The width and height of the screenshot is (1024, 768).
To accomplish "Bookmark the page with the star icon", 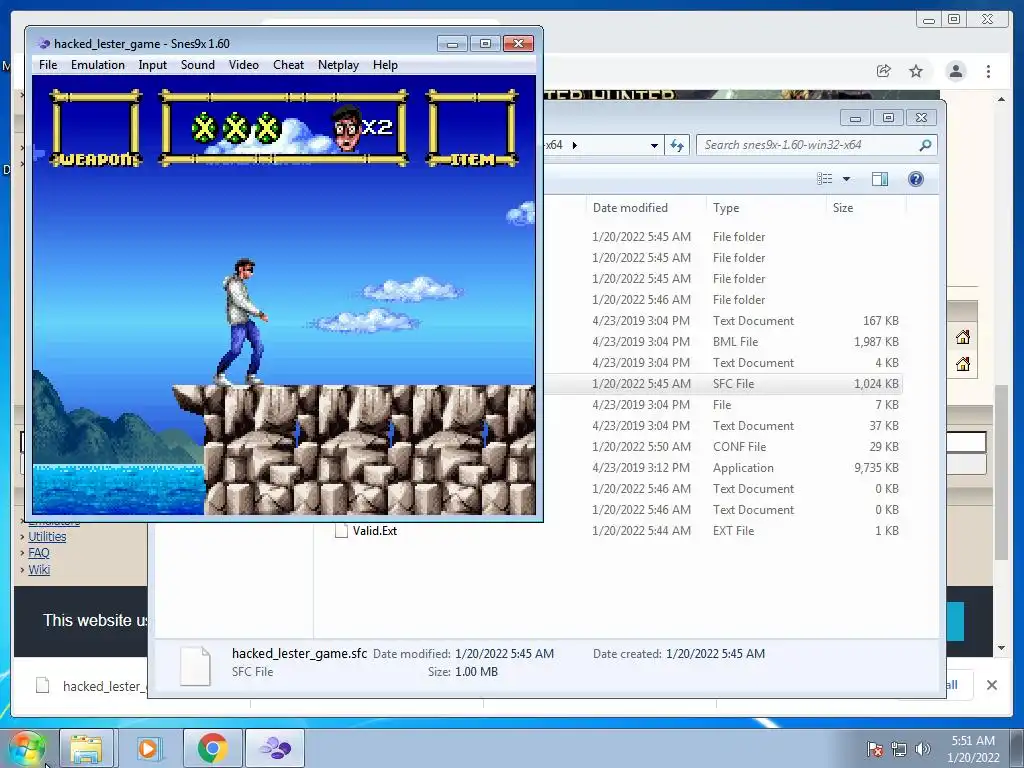I will (916, 71).
